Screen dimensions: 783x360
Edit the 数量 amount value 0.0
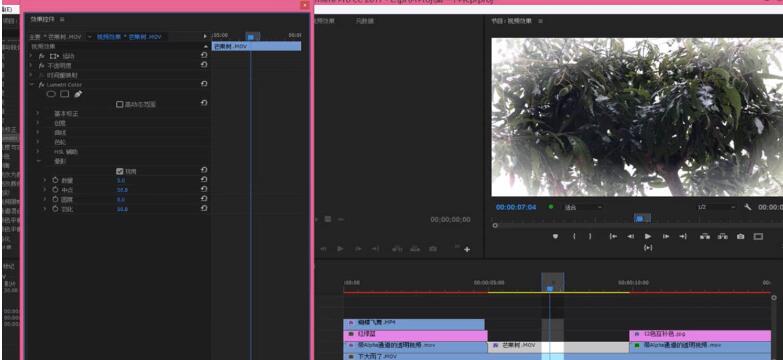(121, 180)
